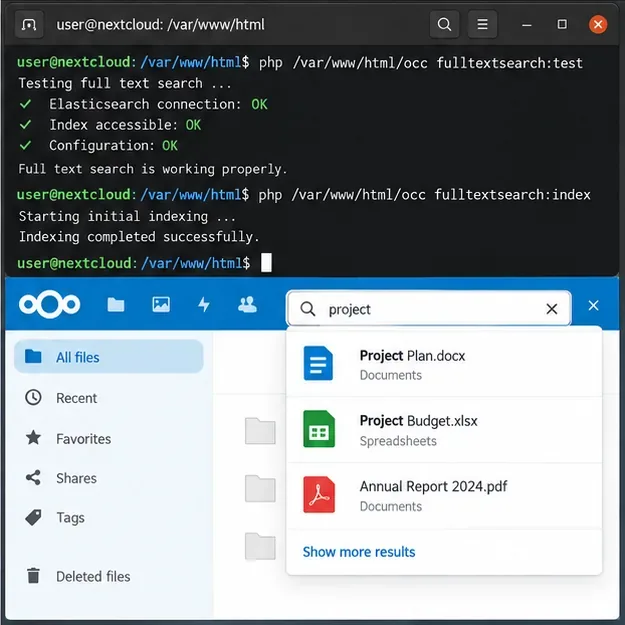Open the Files app icon in Nextcloud header
Viewport: 625px width, 625px height.
click(116, 305)
